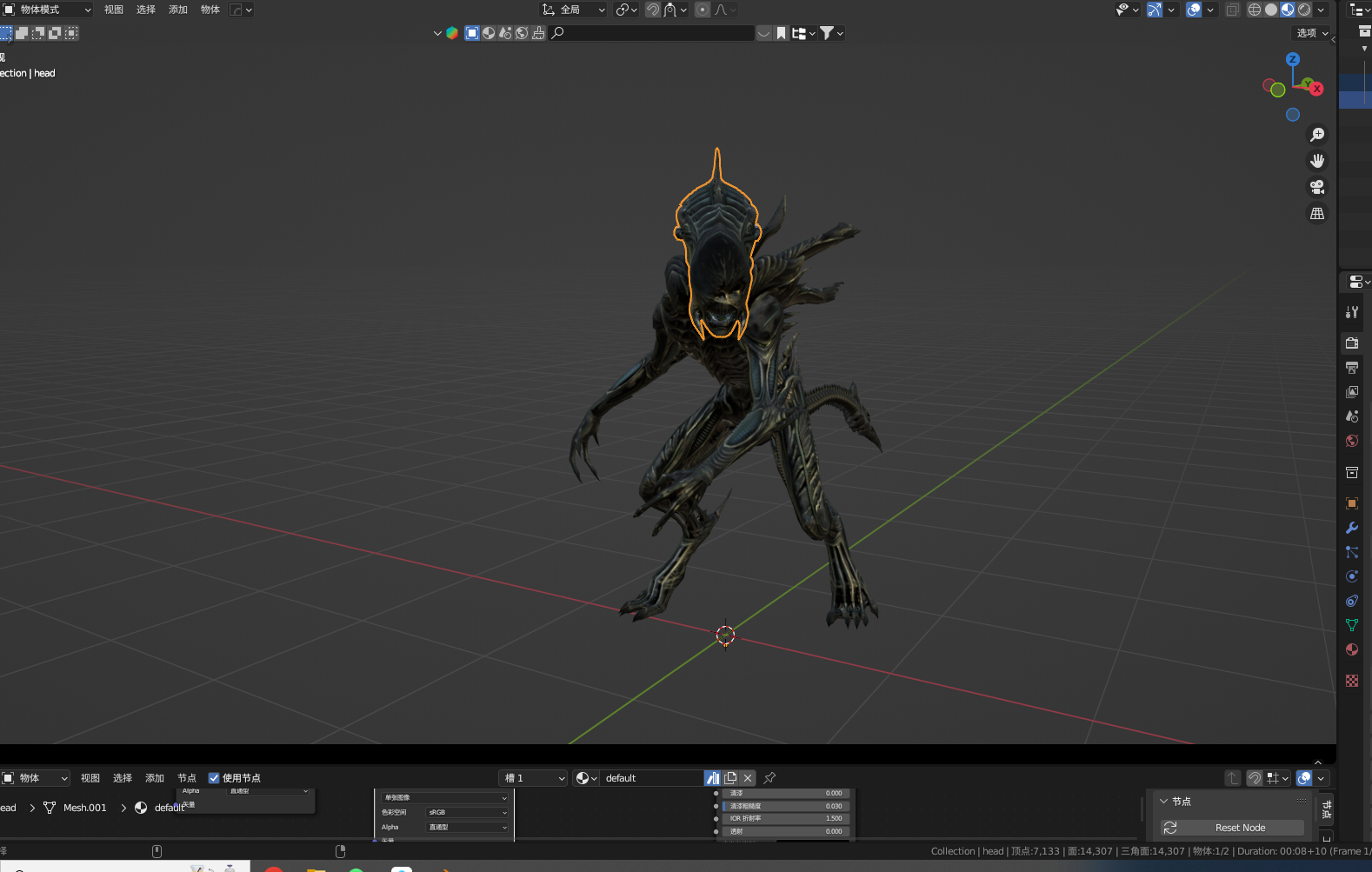The image size is (1372, 872).
Task: Click the Z axis on navigation gizmo
Action: 1293,59
